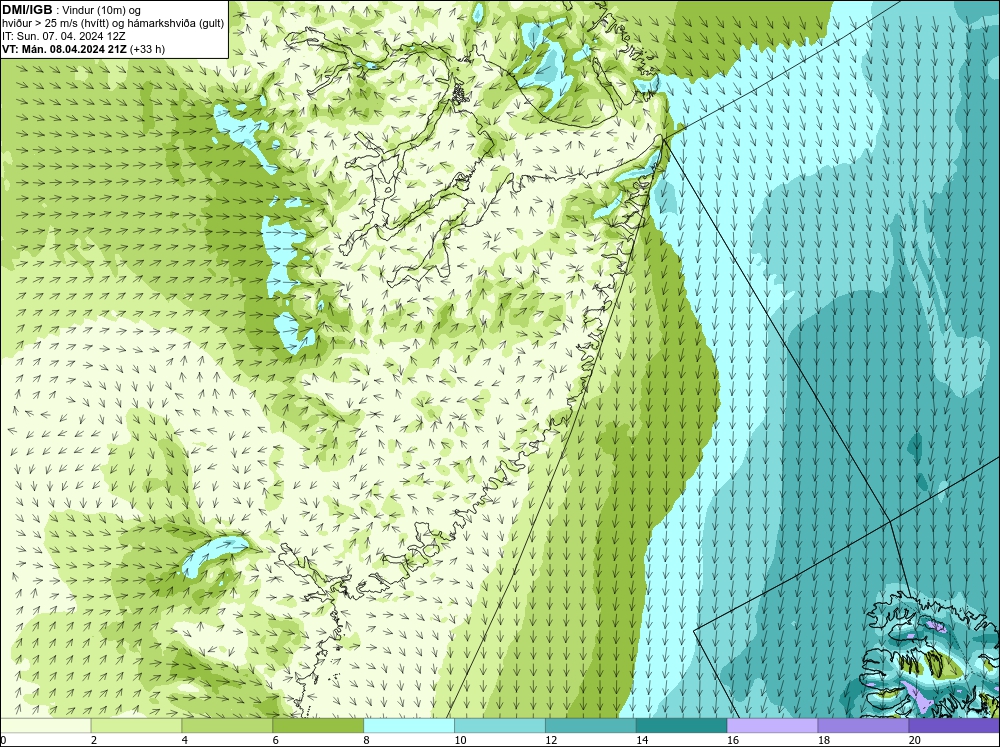This screenshot has height=747, width=1000.
Task: Click the legend label "14"
Action: pos(642,740)
